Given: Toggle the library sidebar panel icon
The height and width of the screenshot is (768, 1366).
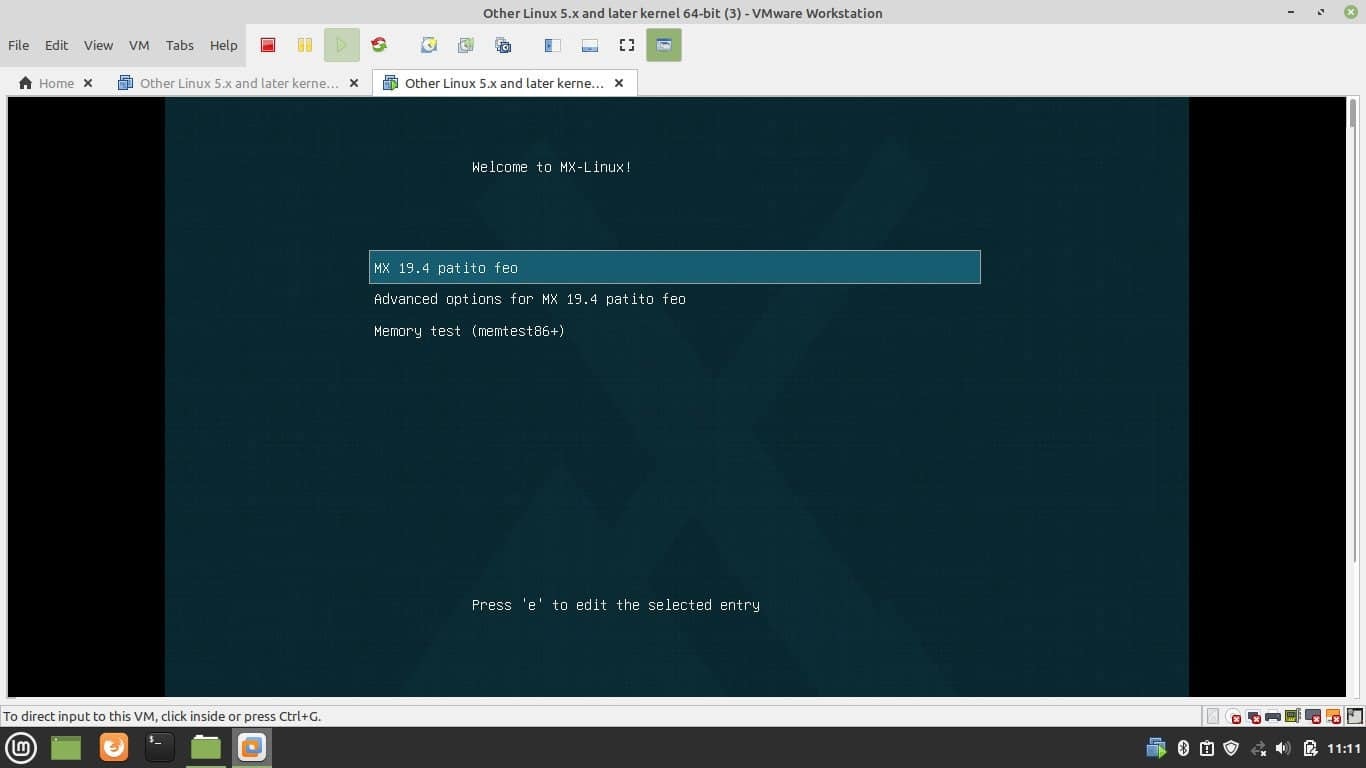Looking at the screenshot, I should [552, 45].
